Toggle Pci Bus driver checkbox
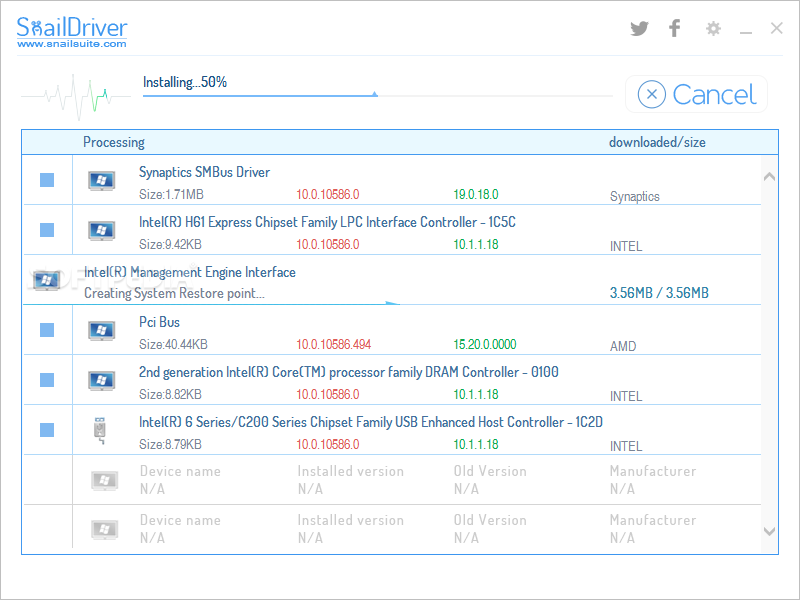 click(x=47, y=330)
